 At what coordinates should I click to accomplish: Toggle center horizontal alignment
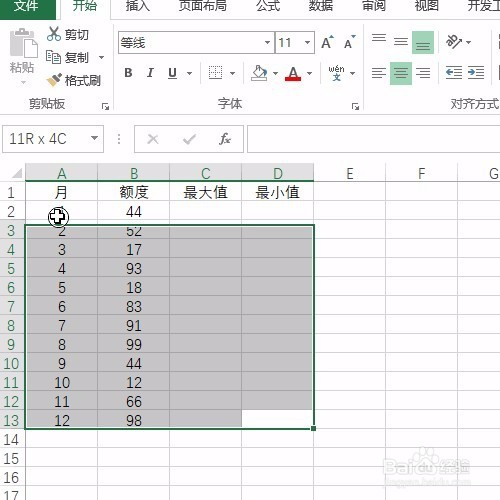coord(401,73)
